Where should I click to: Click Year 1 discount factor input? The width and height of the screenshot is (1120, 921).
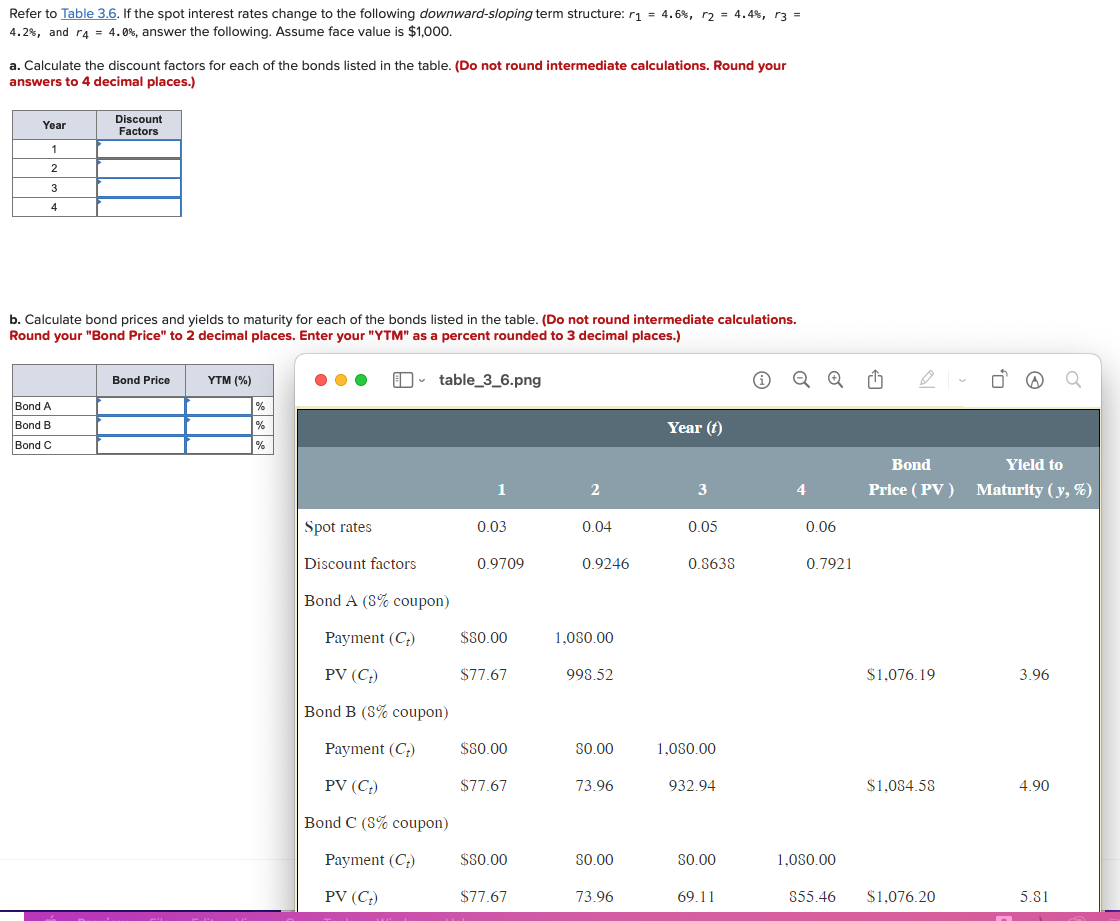[139, 149]
